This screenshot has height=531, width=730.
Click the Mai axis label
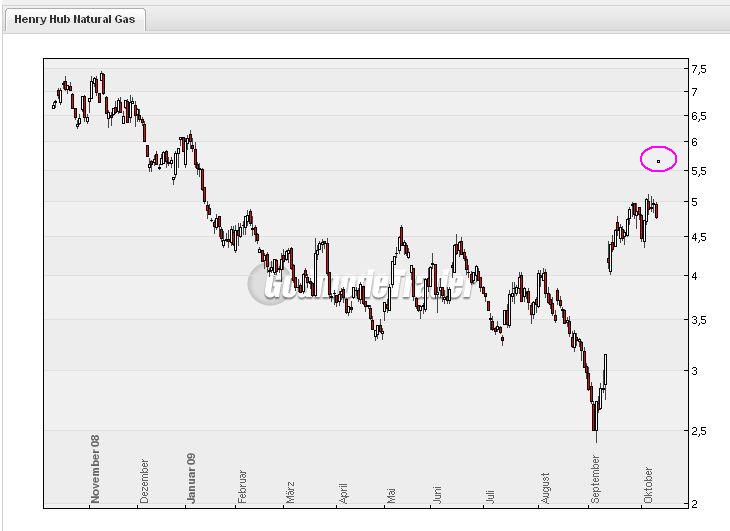(391, 496)
